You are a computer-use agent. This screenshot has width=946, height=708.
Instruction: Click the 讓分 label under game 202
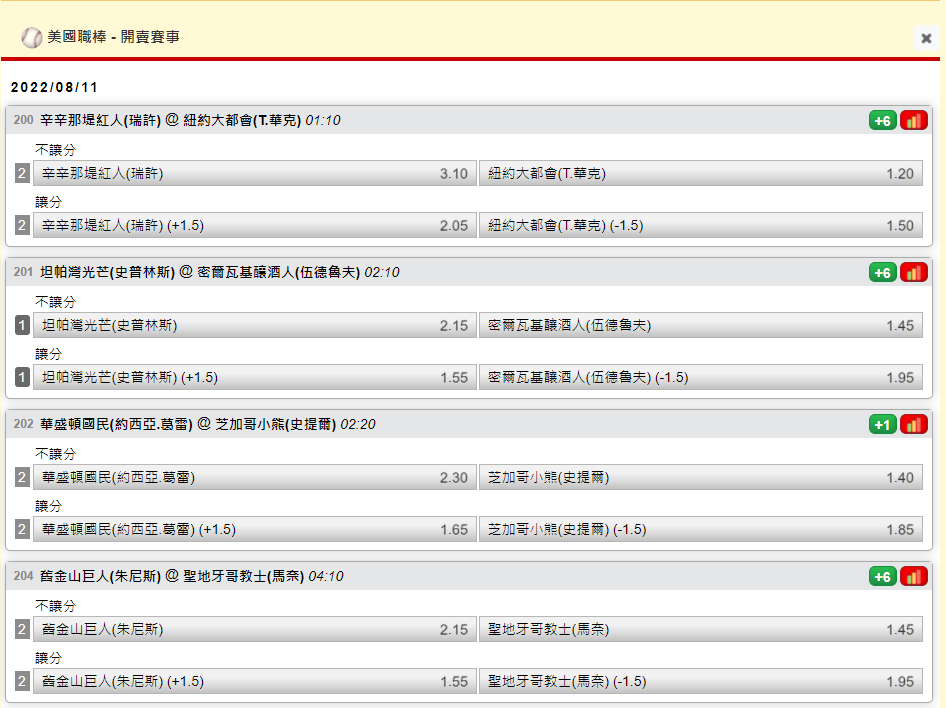click(x=48, y=506)
